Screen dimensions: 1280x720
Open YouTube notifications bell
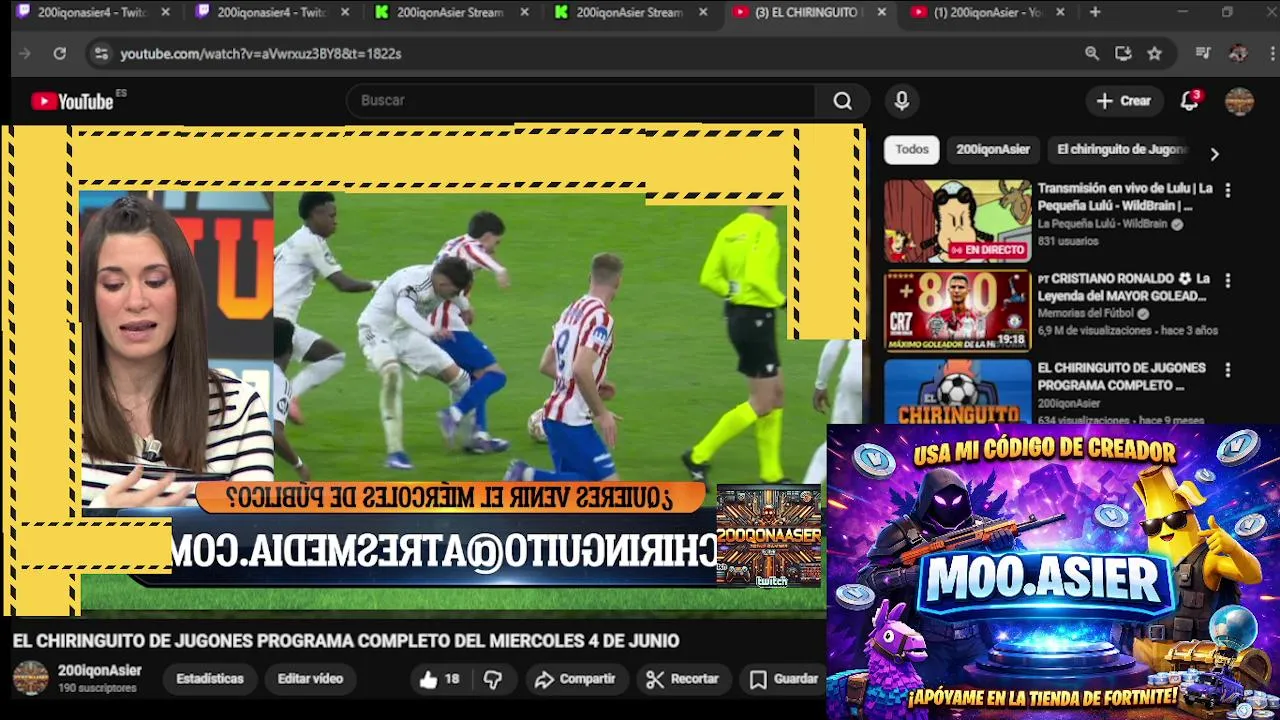[1190, 101]
